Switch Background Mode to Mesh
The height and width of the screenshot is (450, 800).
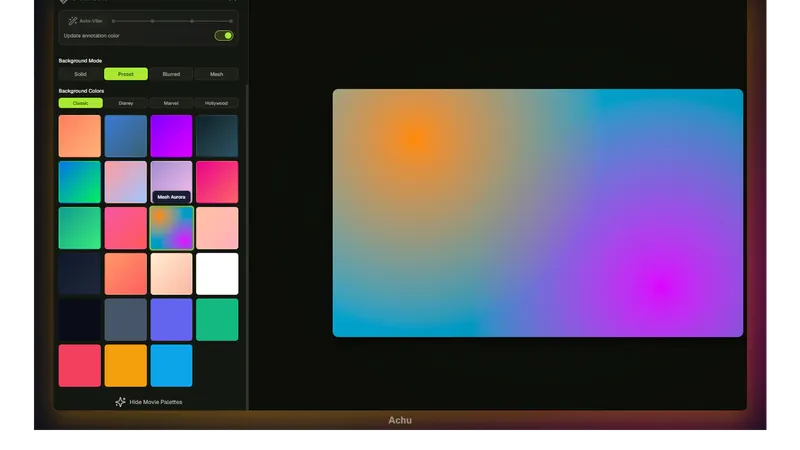pos(216,74)
